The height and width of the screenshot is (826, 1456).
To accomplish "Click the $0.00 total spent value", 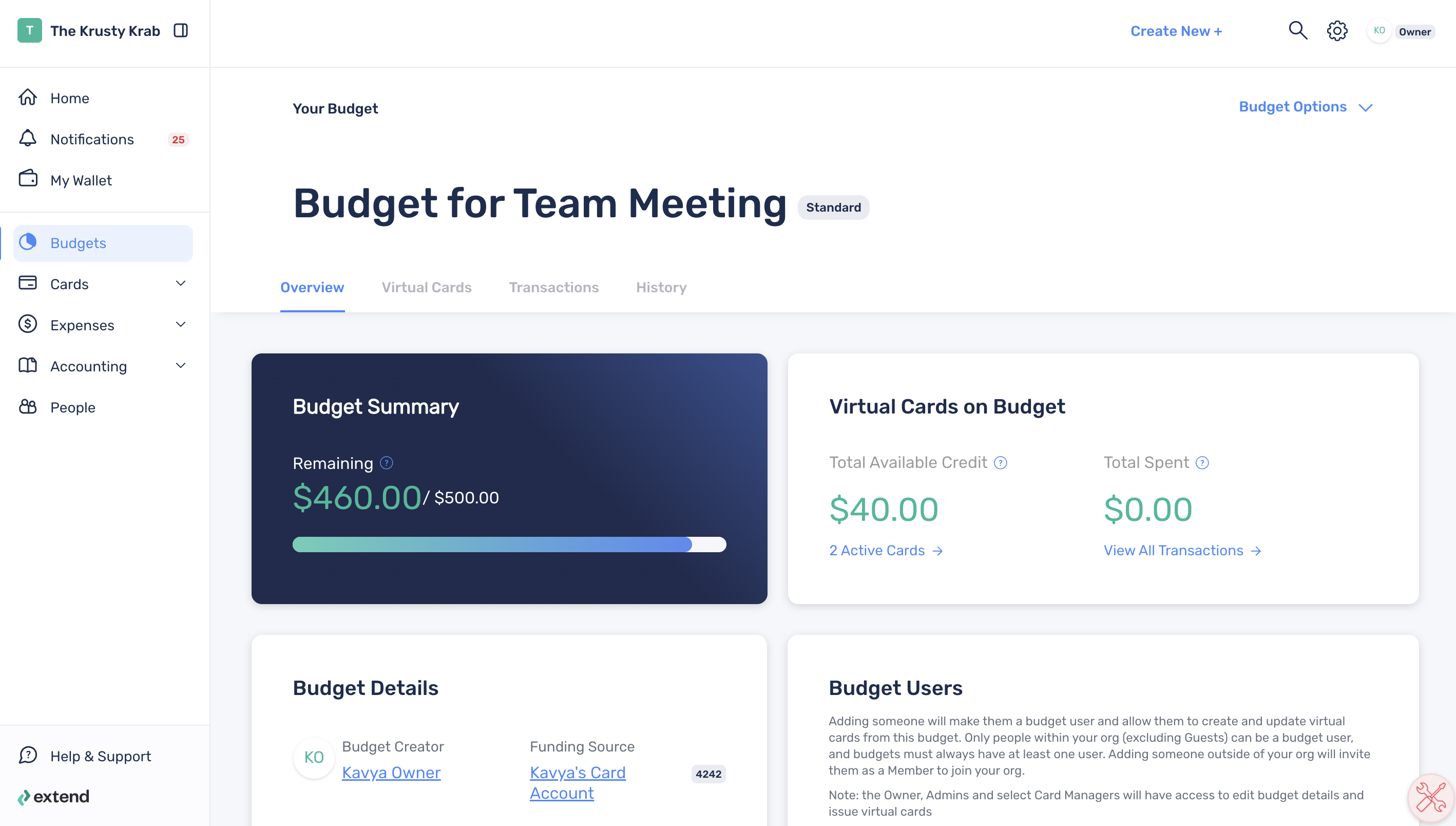I will click(1148, 509).
